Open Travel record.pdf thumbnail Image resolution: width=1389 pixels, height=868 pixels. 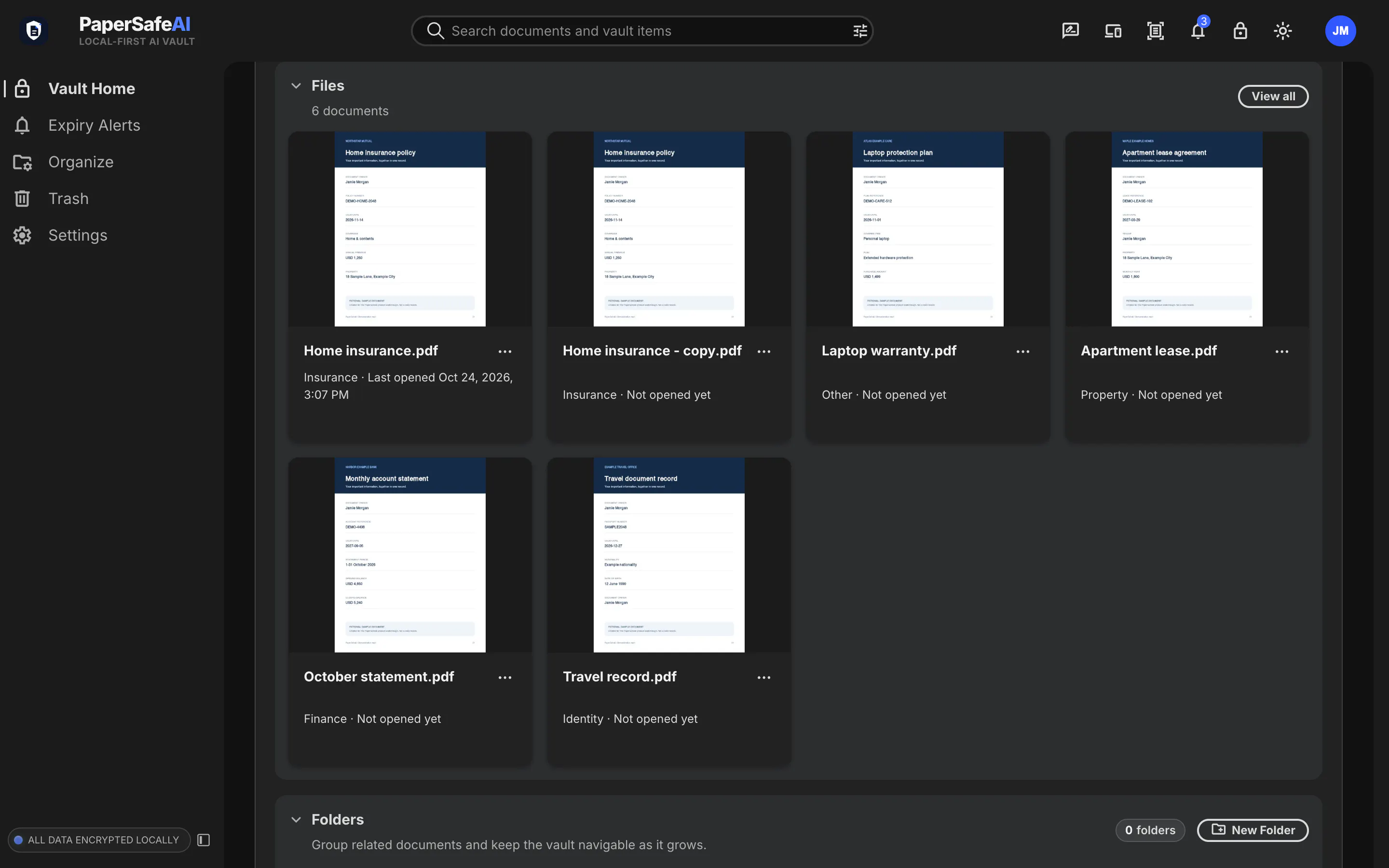pos(668,555)
